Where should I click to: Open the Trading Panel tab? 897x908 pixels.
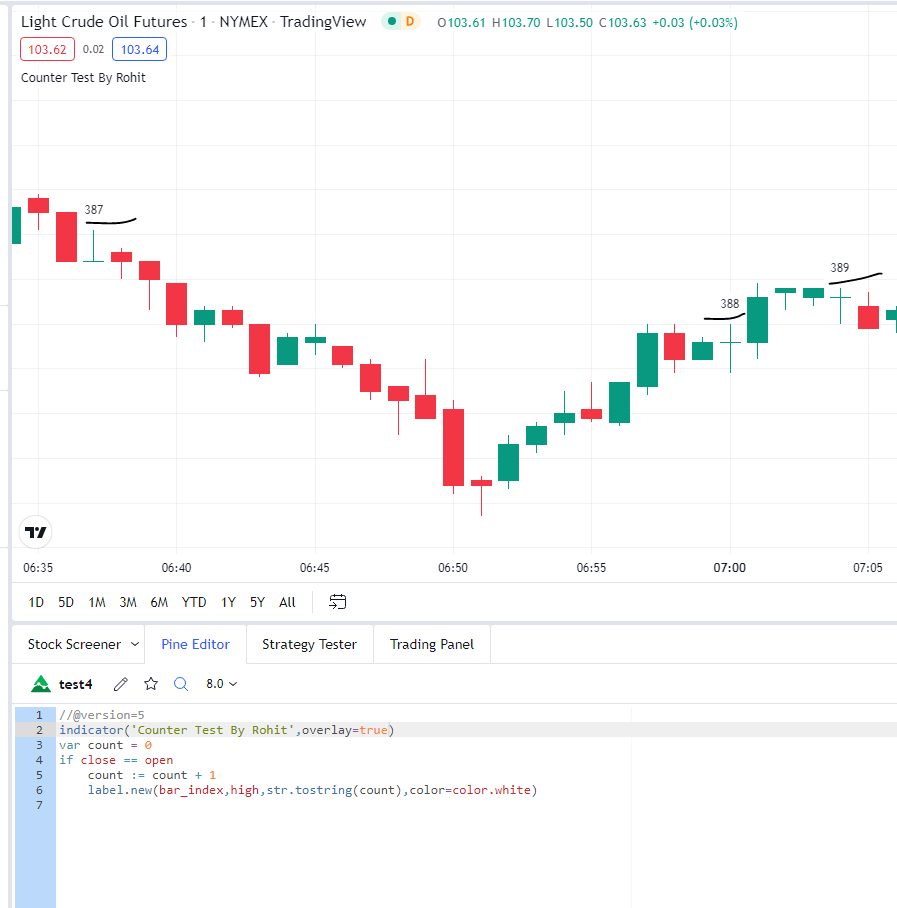pyautogui.click(x=432, y=644)
